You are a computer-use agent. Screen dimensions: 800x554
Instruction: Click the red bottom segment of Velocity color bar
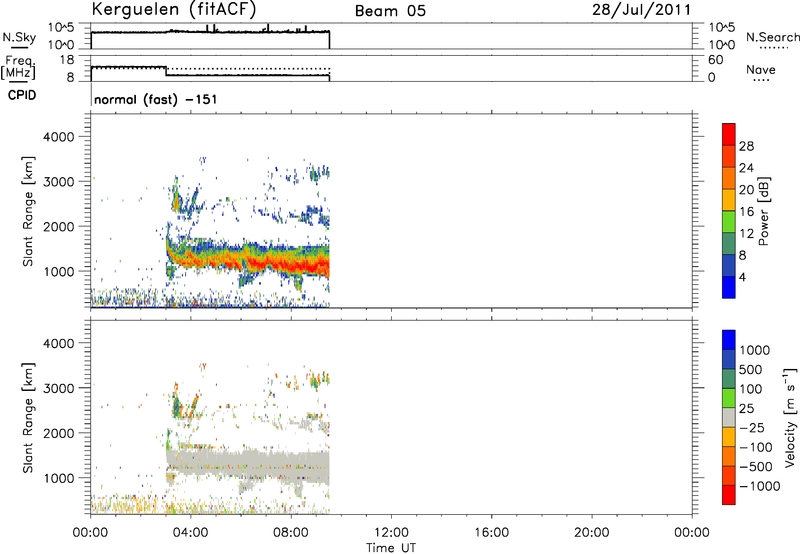click(729, 495)
